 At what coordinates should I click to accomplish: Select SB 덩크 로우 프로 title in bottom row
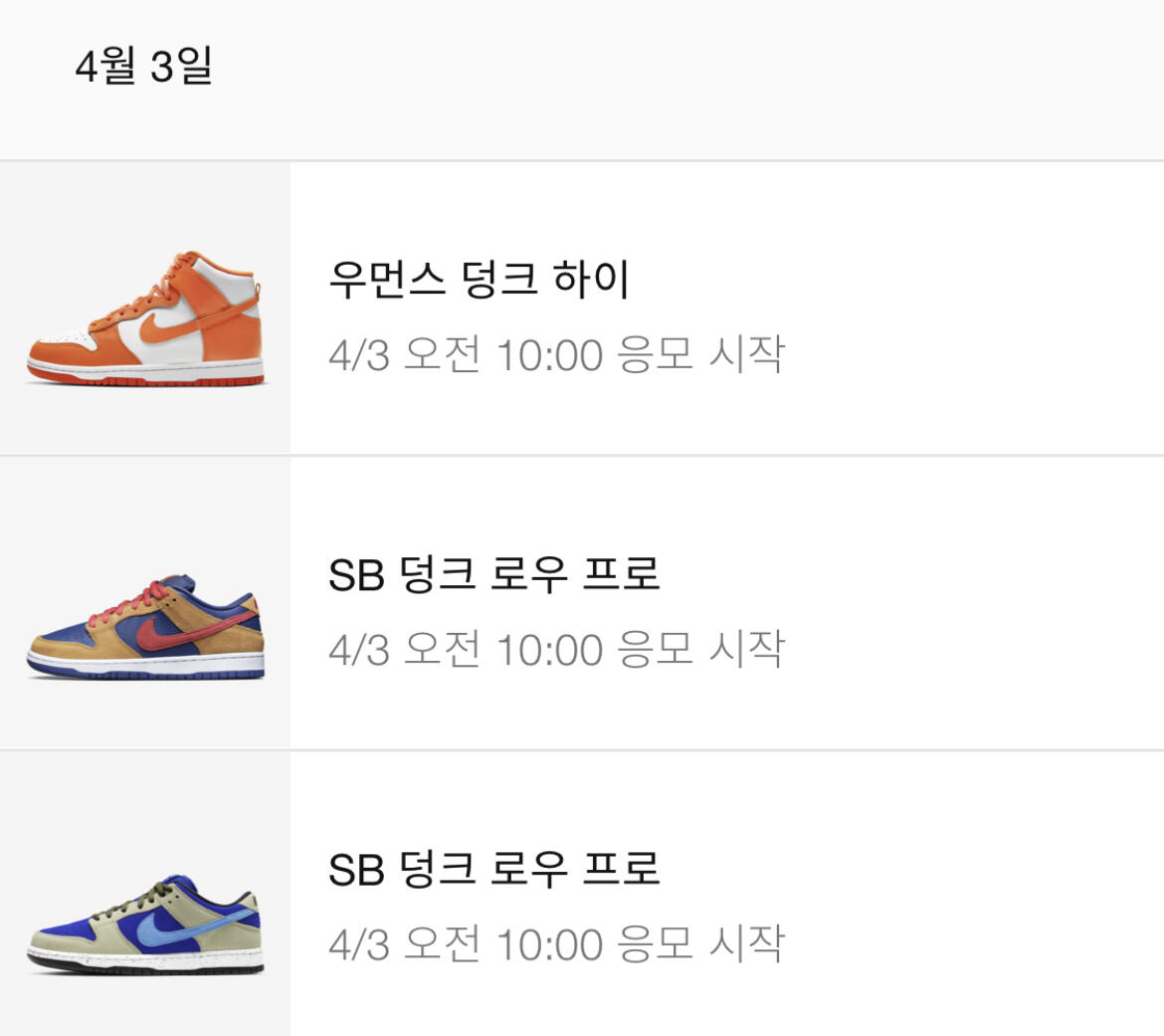click(493, 869)
